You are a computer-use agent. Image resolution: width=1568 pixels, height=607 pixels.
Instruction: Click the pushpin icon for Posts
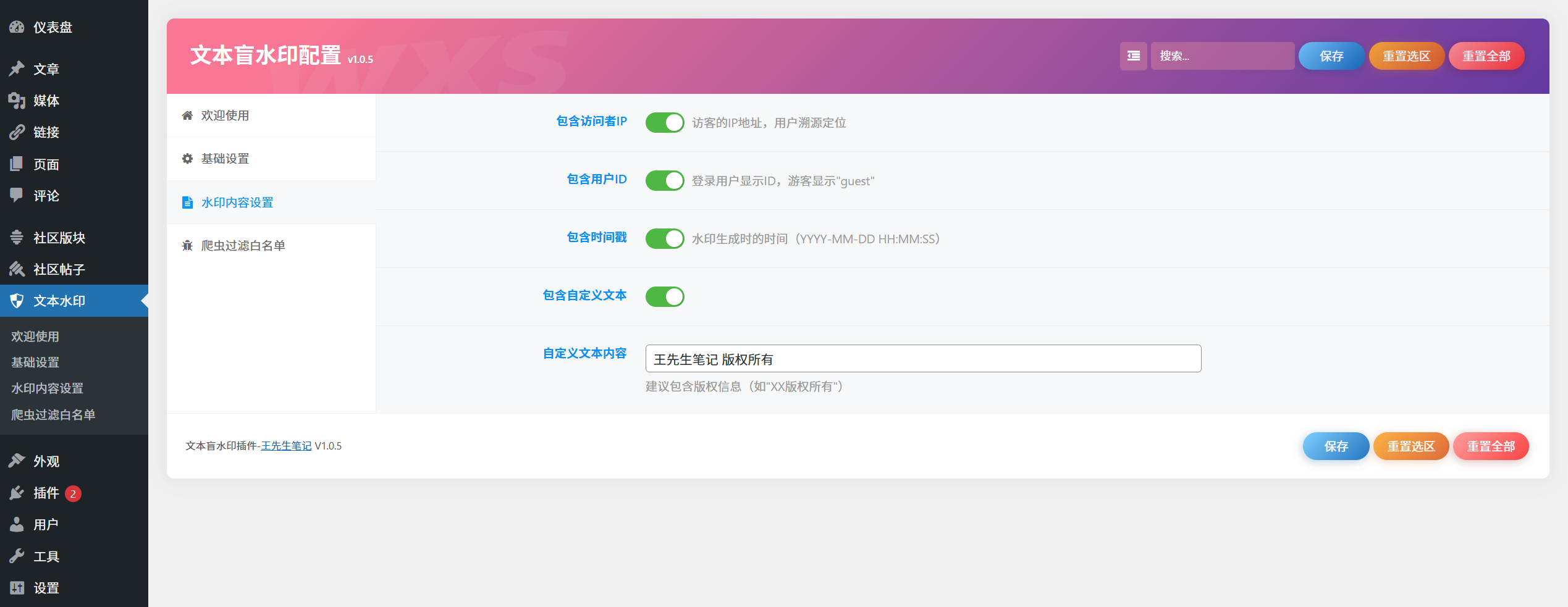pyautogui.click(x=17, y=69)
